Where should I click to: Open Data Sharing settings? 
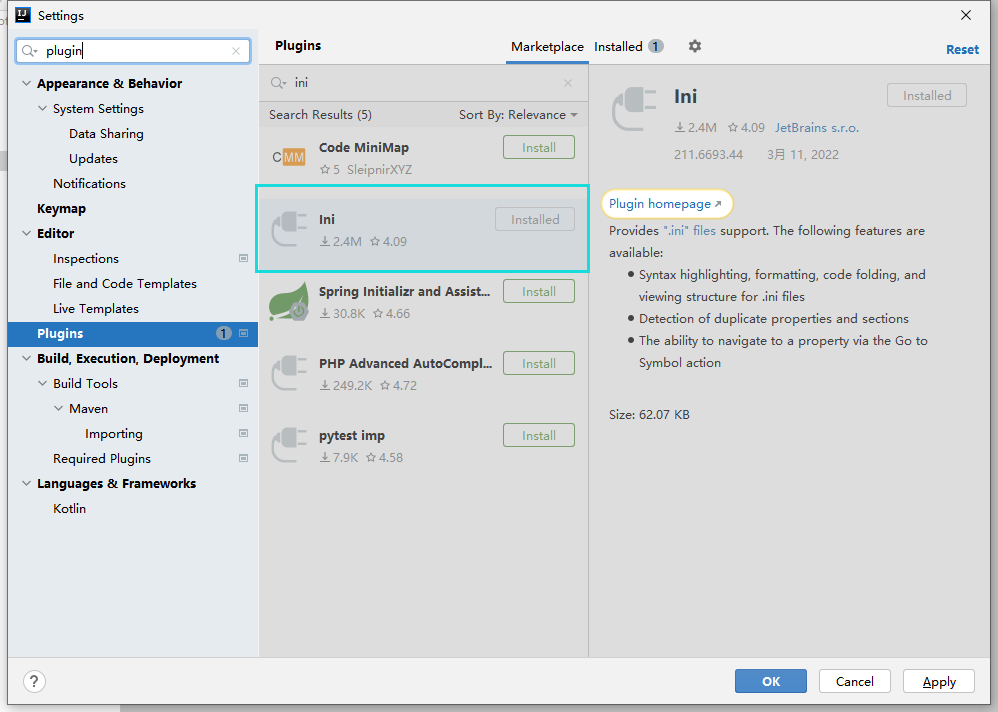[x=106, y=134]
